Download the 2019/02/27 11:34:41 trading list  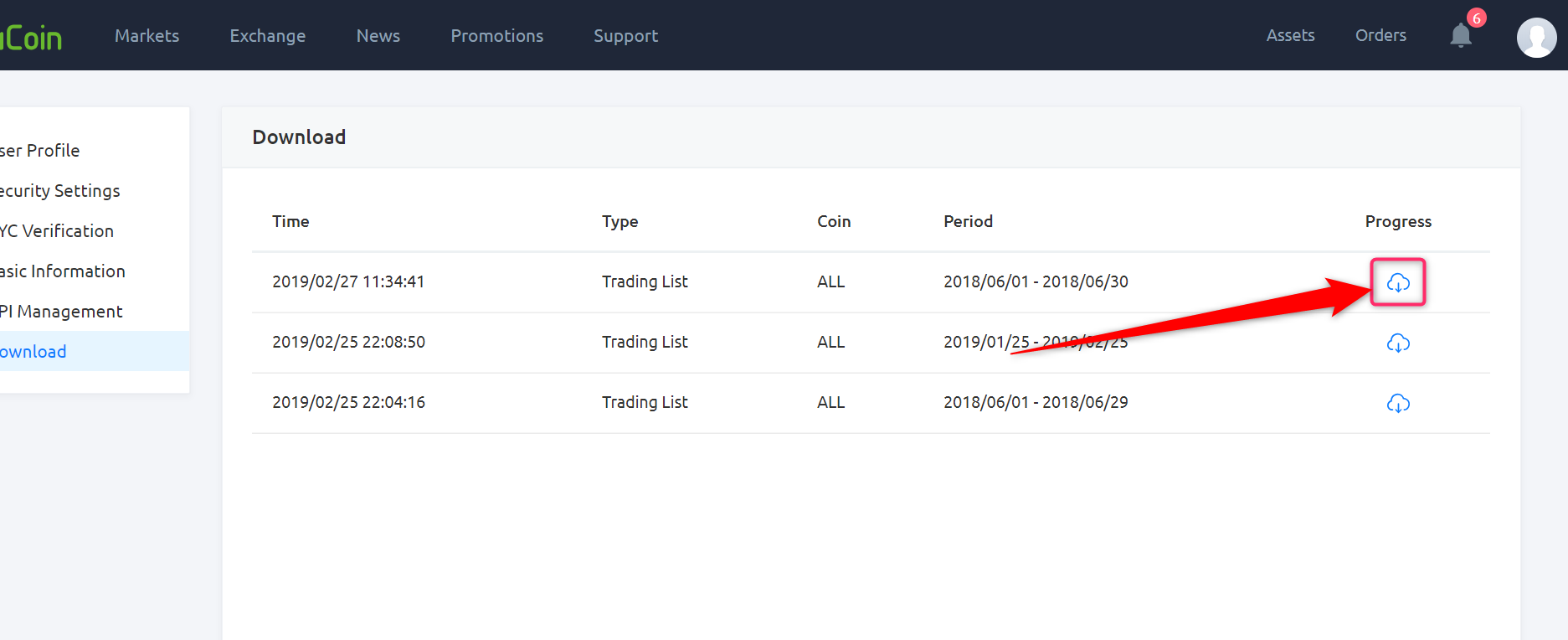pos(1398,282)
